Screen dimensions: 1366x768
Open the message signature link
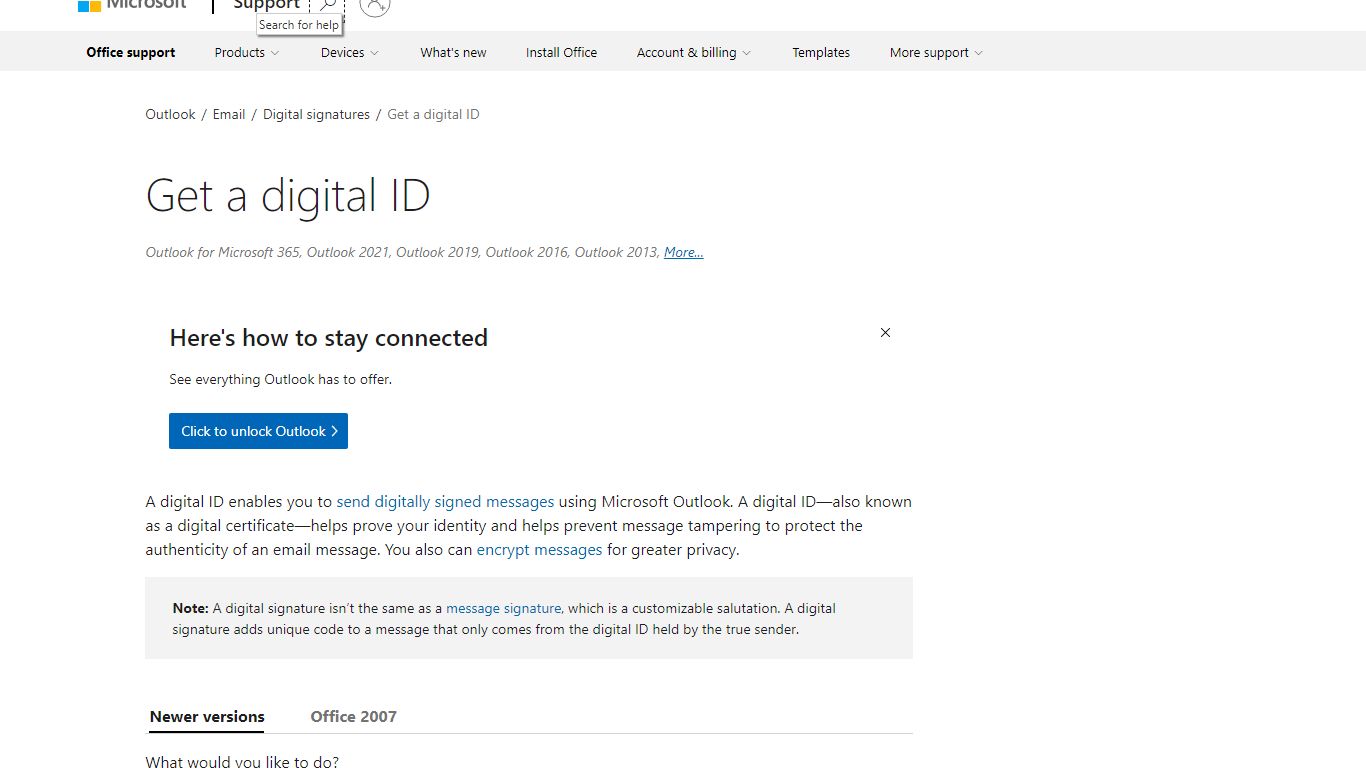click(503, 608)
